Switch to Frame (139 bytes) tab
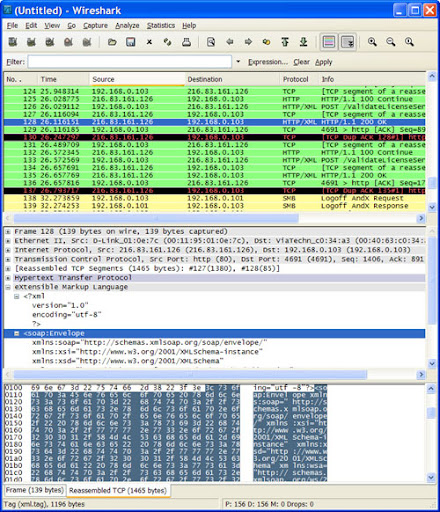440x512 pixels. (35, 490)
